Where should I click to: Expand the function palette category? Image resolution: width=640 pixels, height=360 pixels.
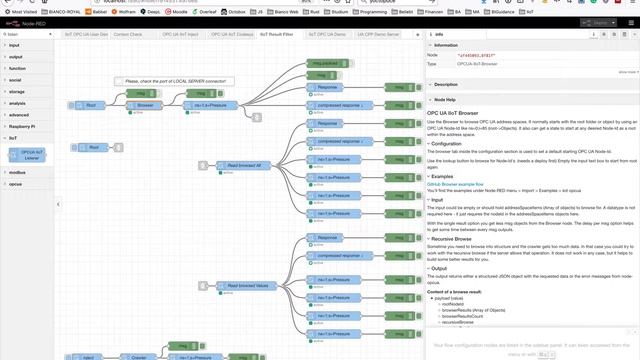pyautogui.click(x=27, y=69)
